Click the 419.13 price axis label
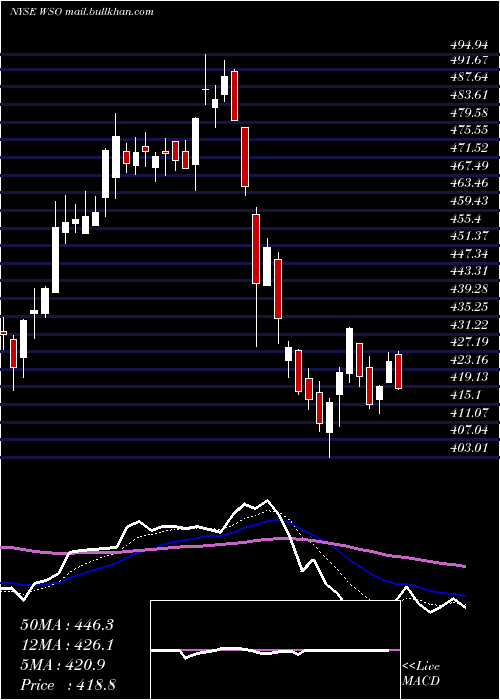The height and width of the screenshot is (700, 500). [468, 378]
